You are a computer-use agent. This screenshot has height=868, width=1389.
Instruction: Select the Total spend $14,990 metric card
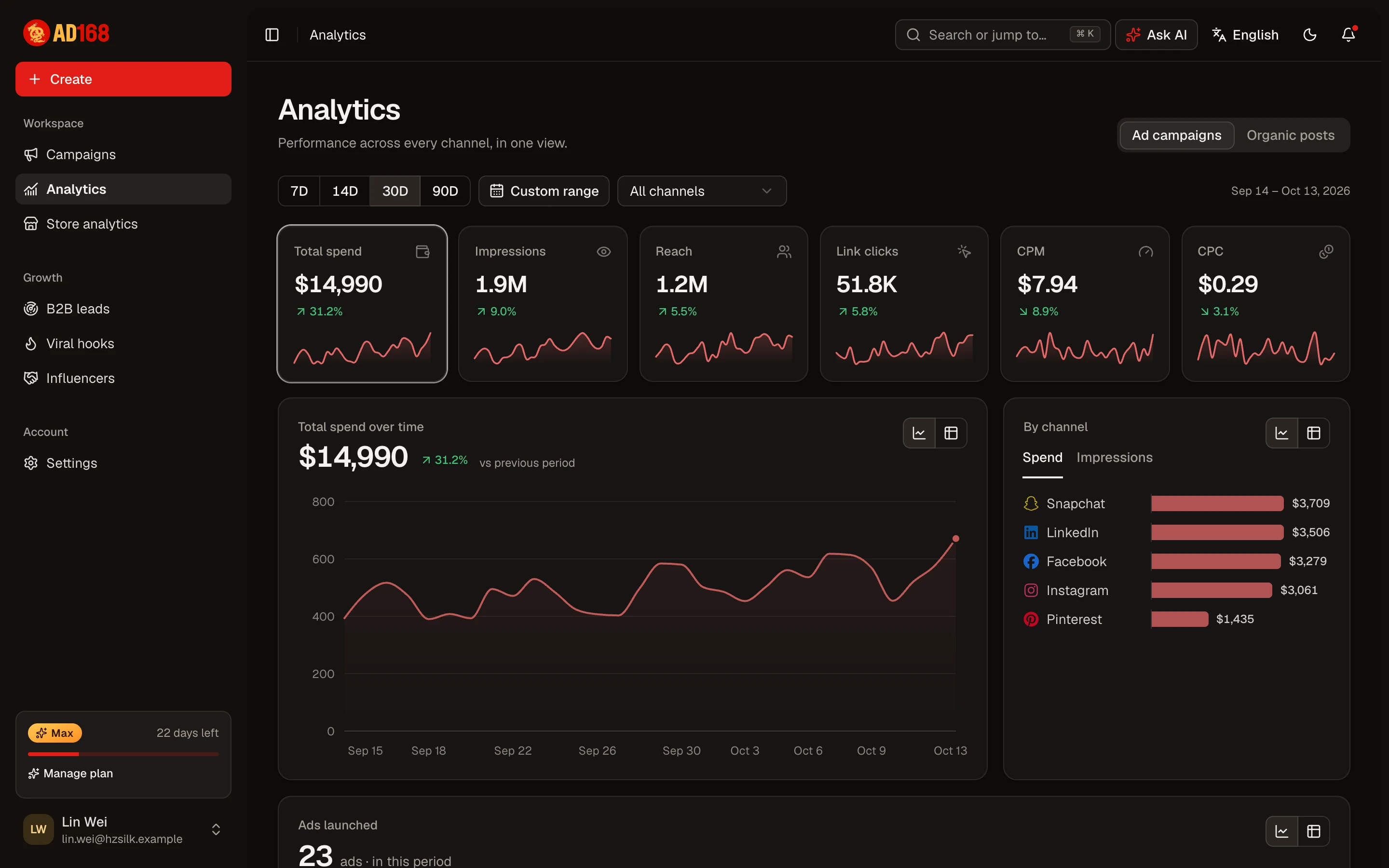[362, 304]
